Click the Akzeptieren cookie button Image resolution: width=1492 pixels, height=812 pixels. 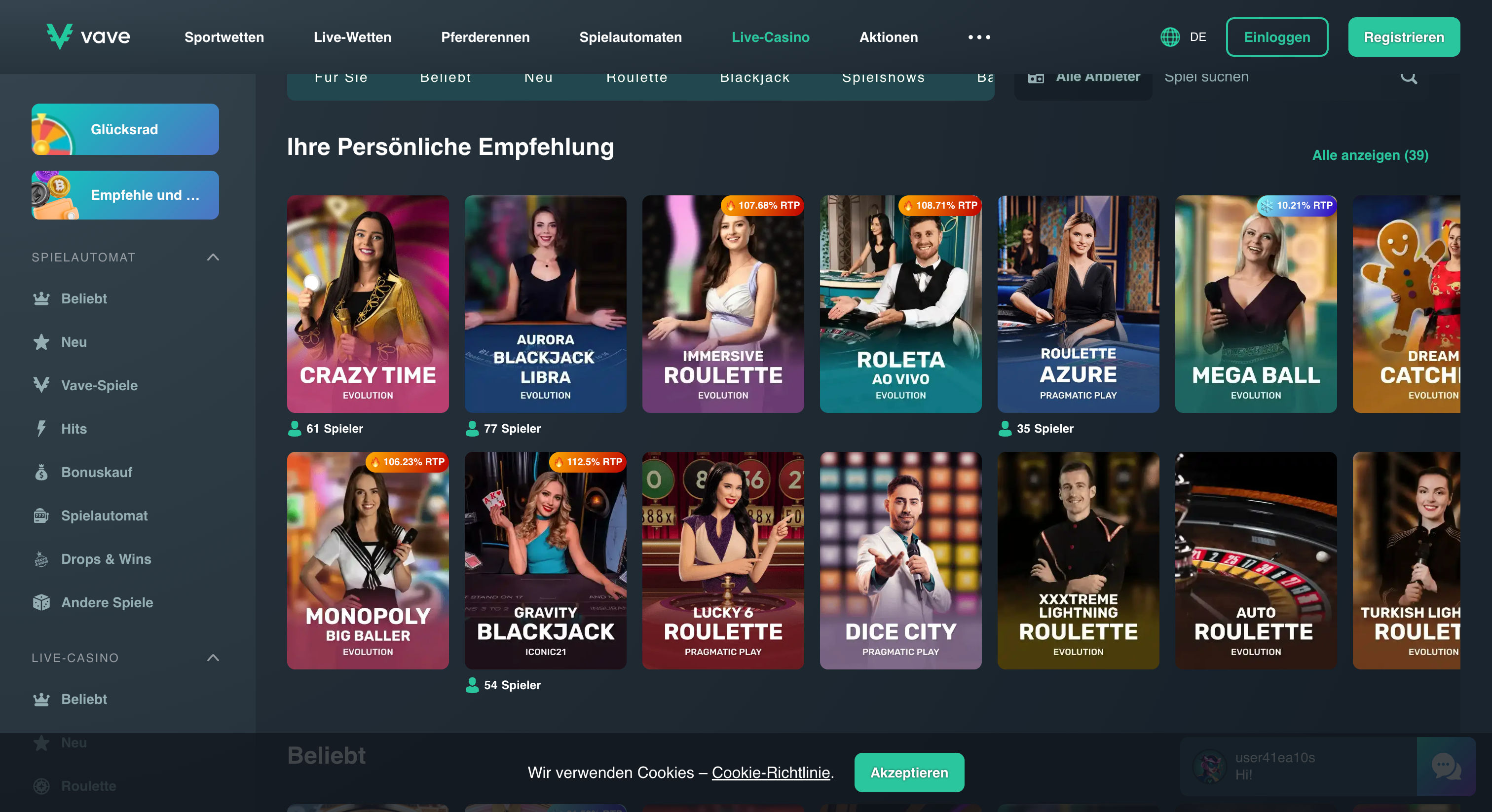[909, 773]
